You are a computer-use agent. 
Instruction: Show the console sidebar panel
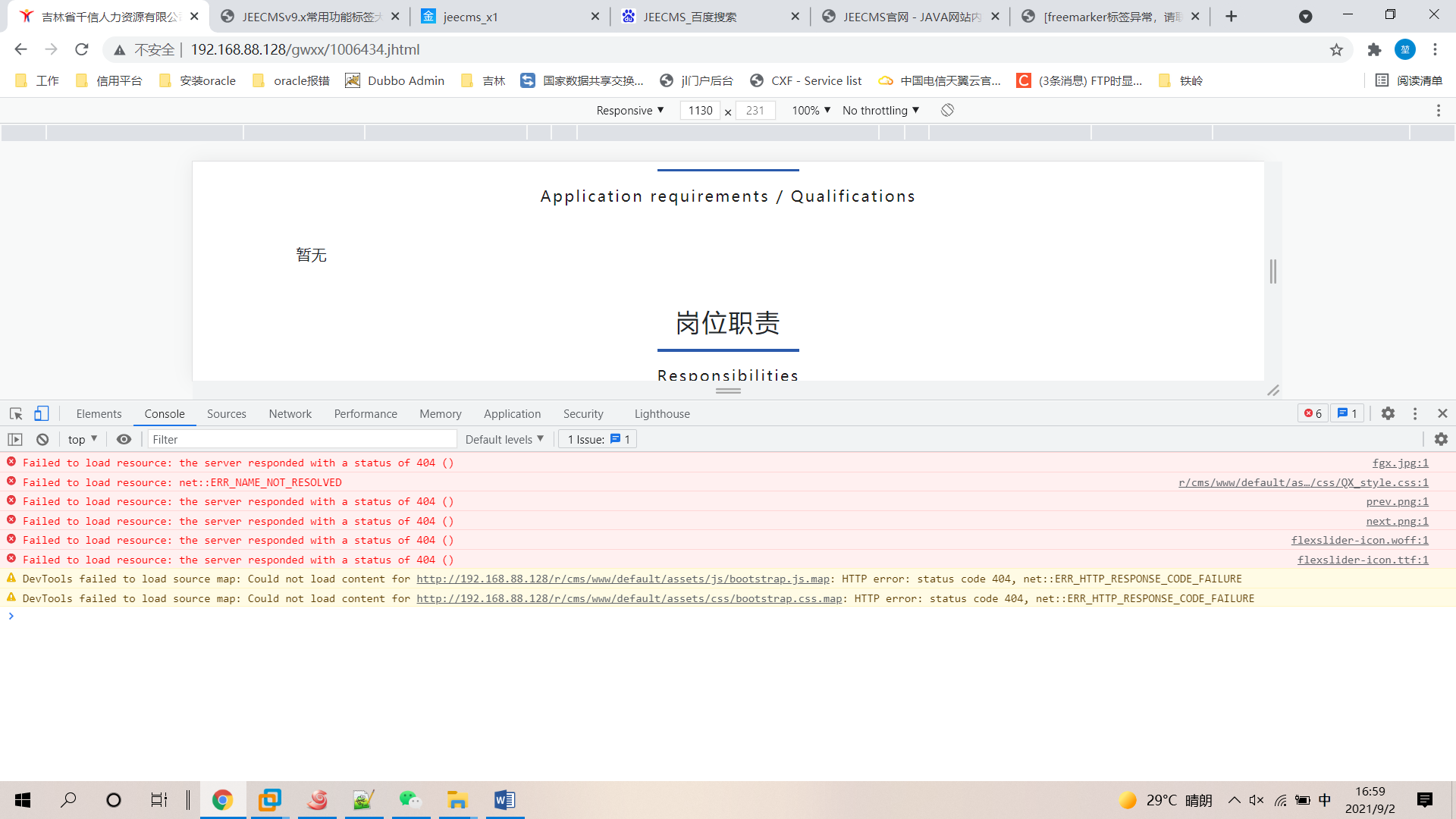(x=15, y=439)
